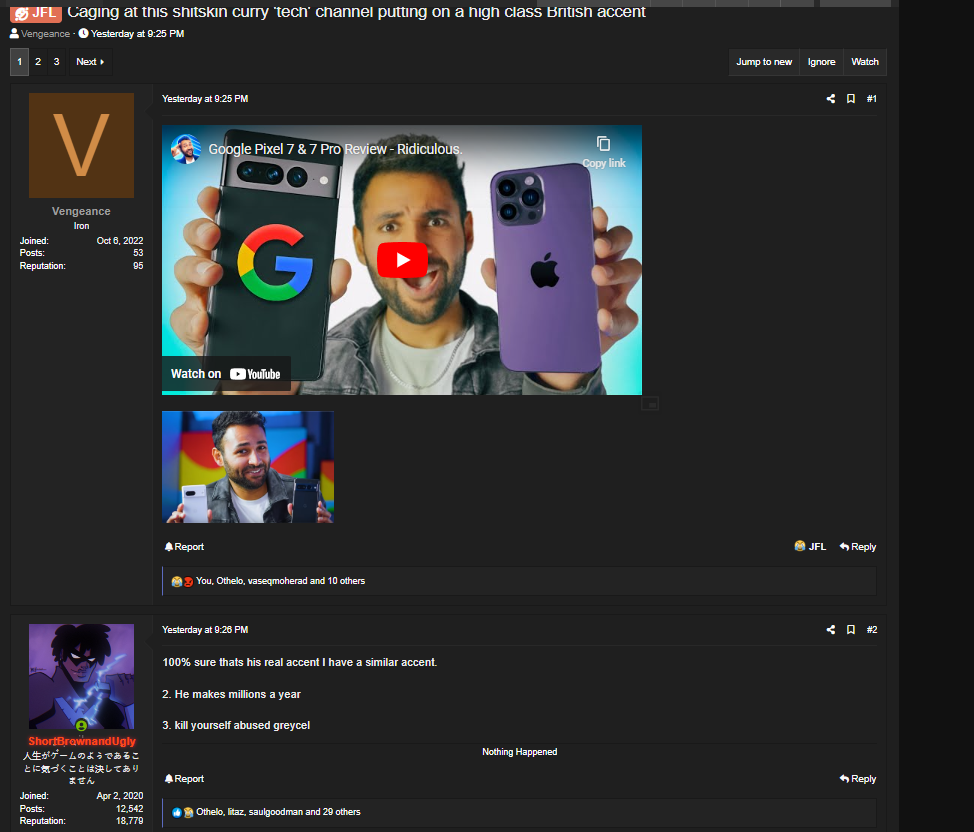Reply to post #2
974x832 pixels.
tap(858, 779)
